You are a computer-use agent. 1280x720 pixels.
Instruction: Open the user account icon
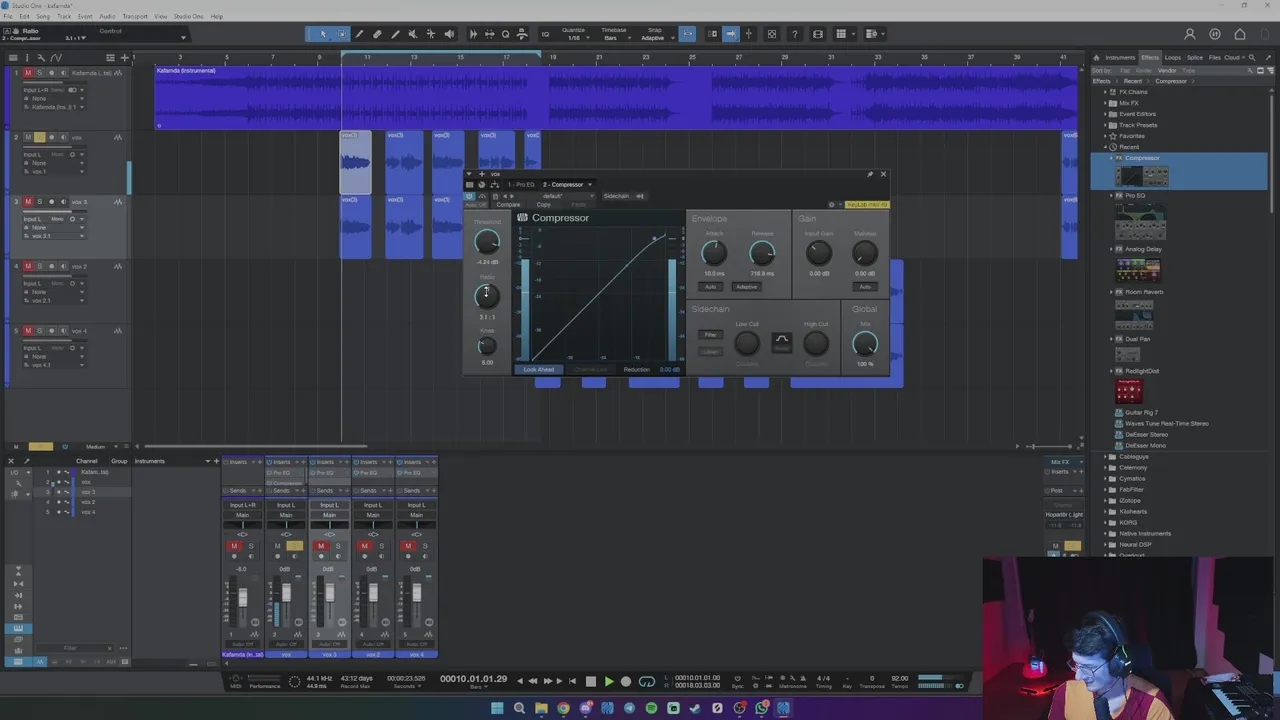(1190, 34)
